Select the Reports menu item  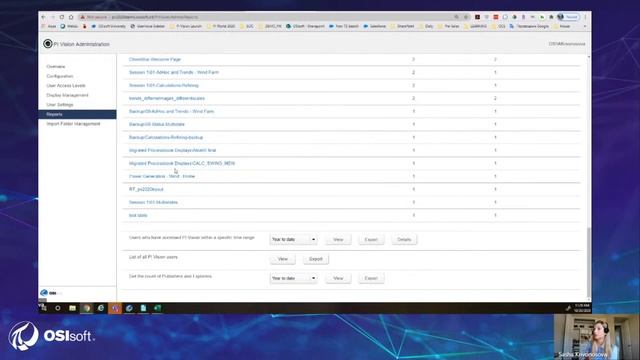click(x=77, y=114)
